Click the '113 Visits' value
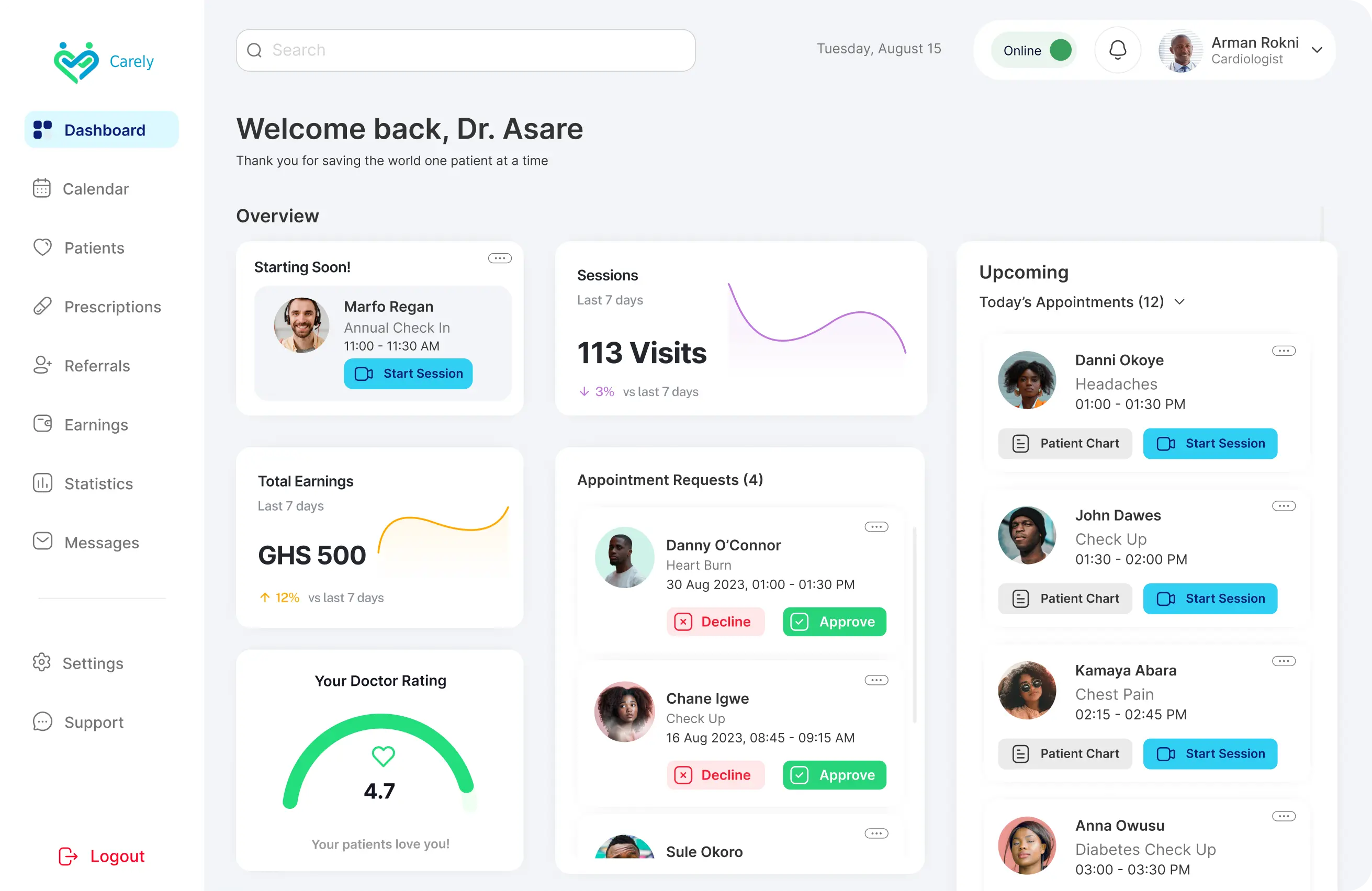 642,352
